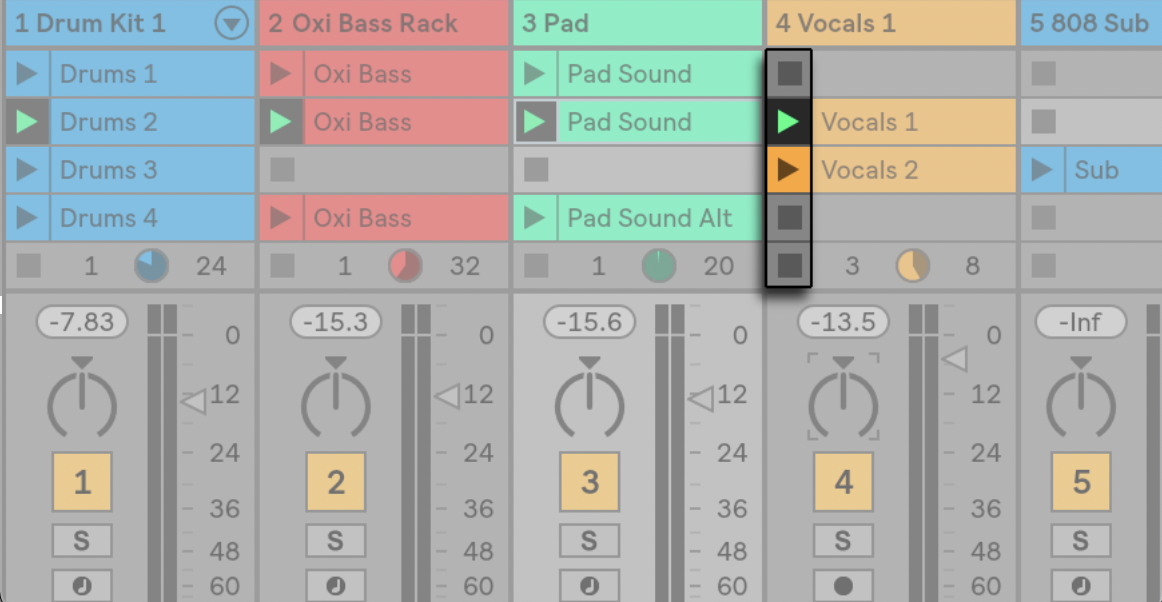
Task: Launch the Pad Sound Alt clip
Action: coord(535,218)
